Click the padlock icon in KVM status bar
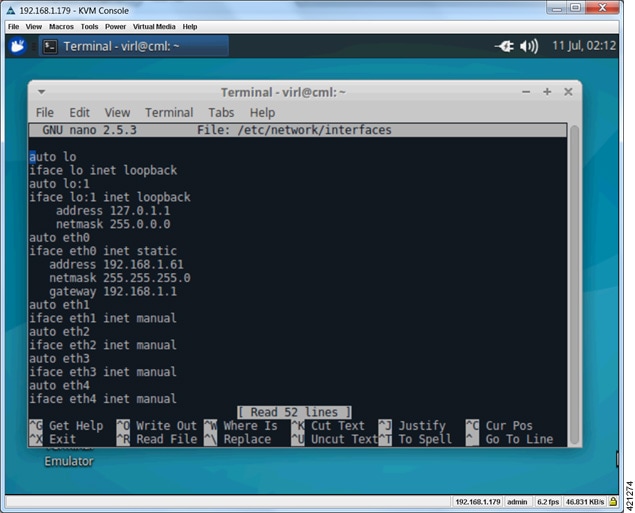This screenshot has width=635, height=513. tap(613, 501)
